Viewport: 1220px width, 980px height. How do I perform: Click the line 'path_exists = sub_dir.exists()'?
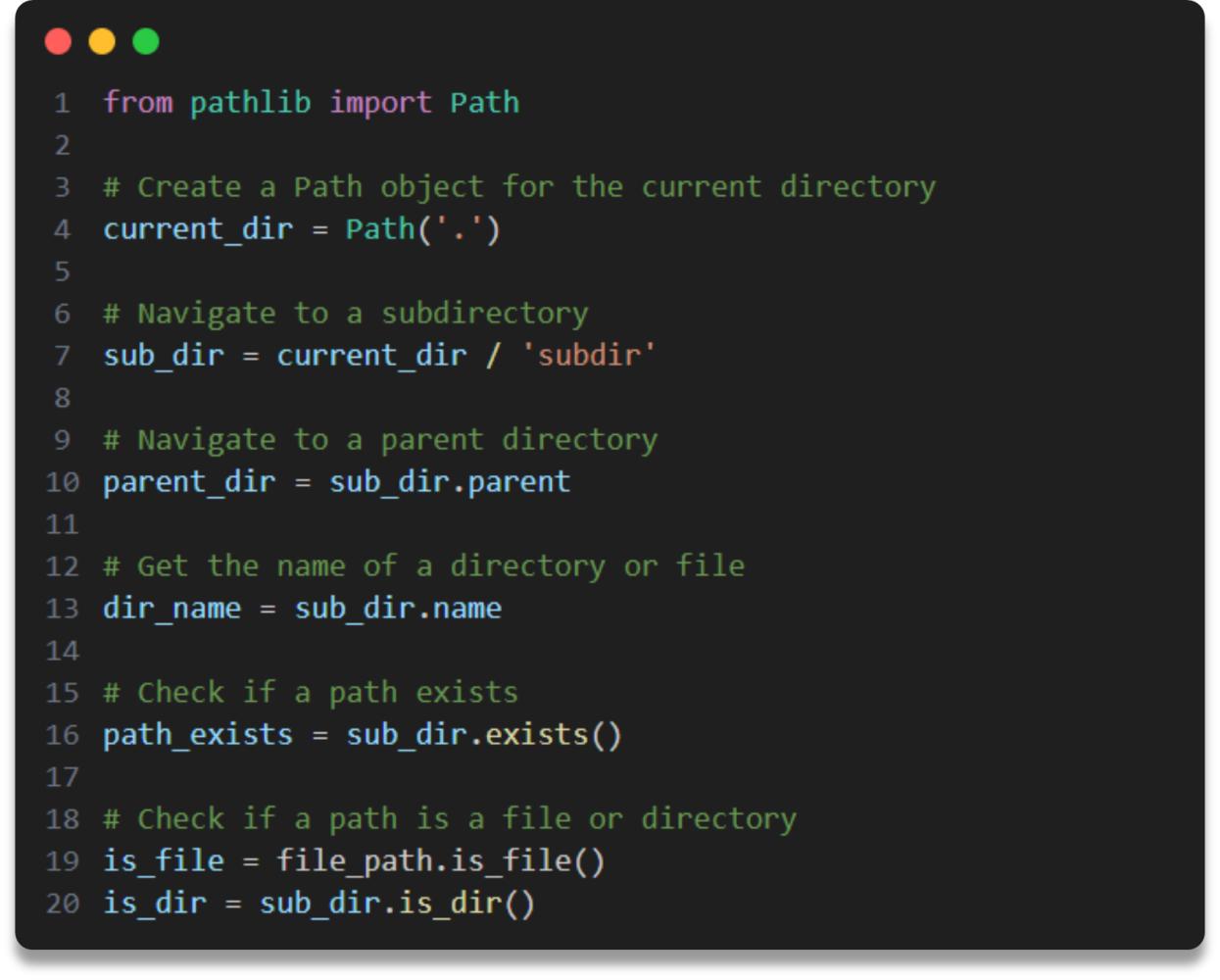pos(363,734)
